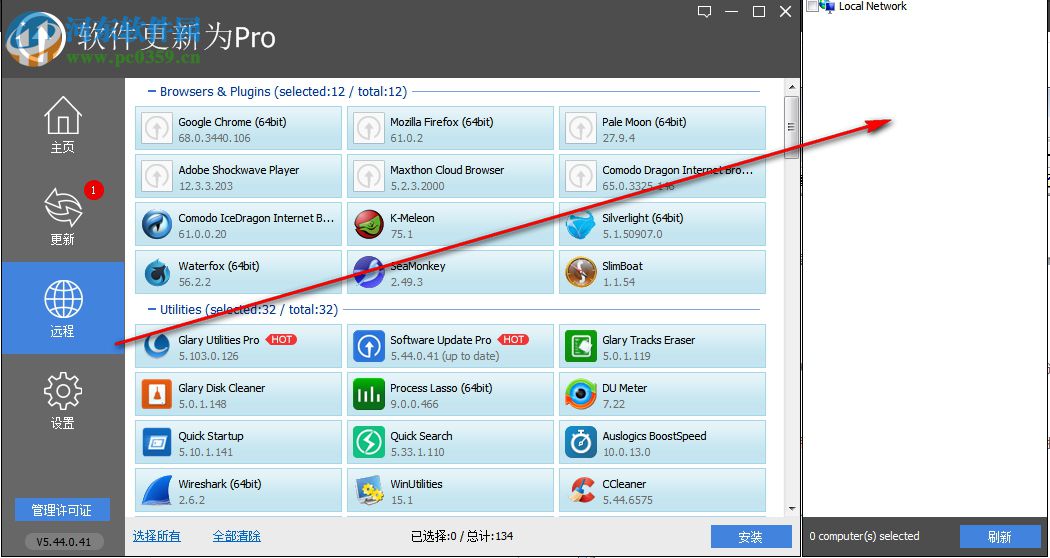The width and height of the screenshot is (1050, 558).
Task: Click the V5.44.0.41 version badge
Action: [x=62, y=541]
